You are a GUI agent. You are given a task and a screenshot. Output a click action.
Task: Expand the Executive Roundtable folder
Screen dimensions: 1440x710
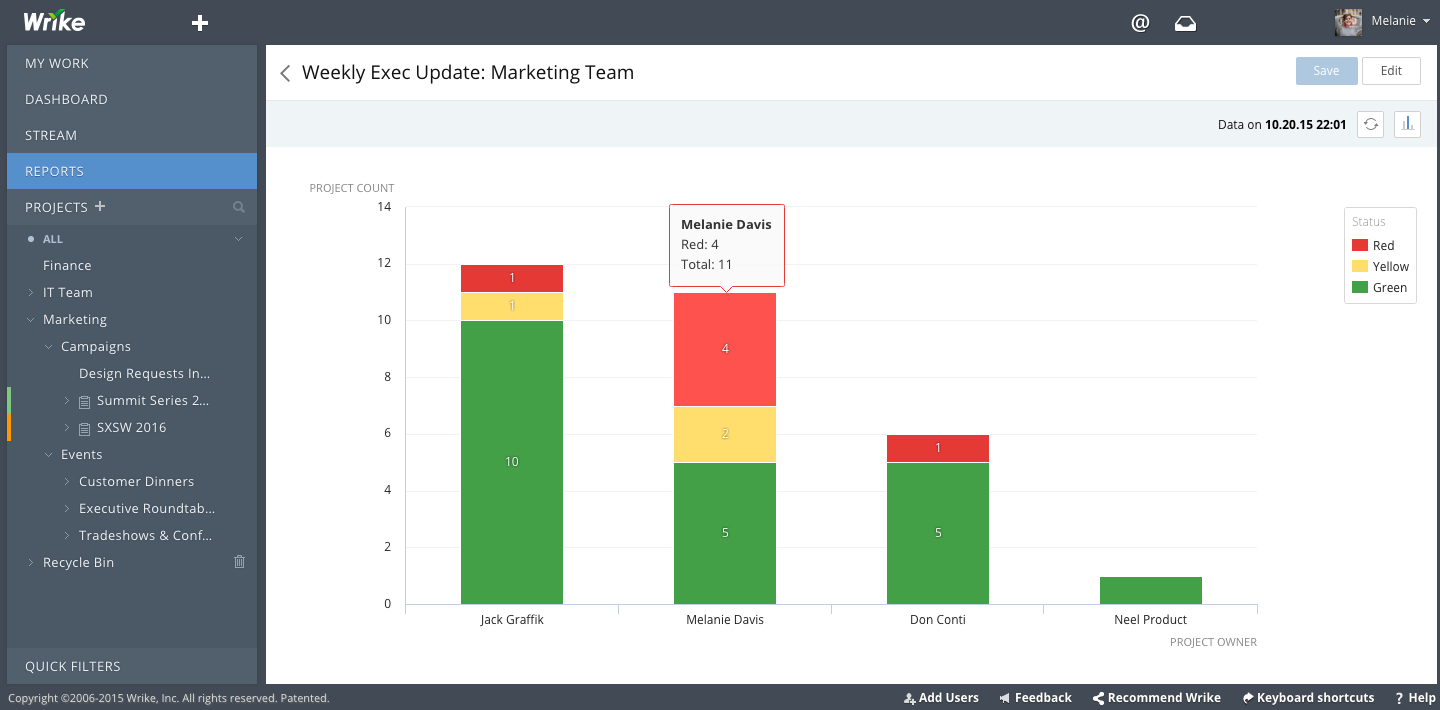(x=67, y=509)
